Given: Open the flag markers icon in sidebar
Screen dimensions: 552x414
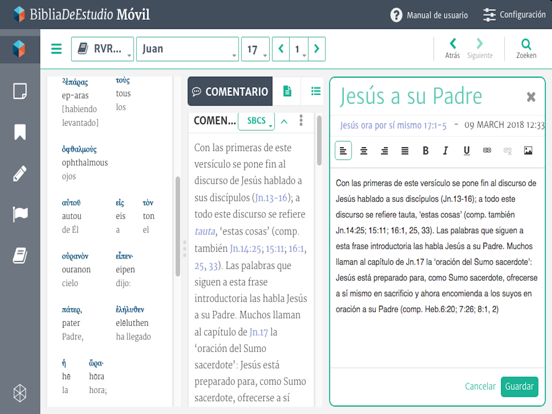Looking at the screenshot, I should pos(20,214).
